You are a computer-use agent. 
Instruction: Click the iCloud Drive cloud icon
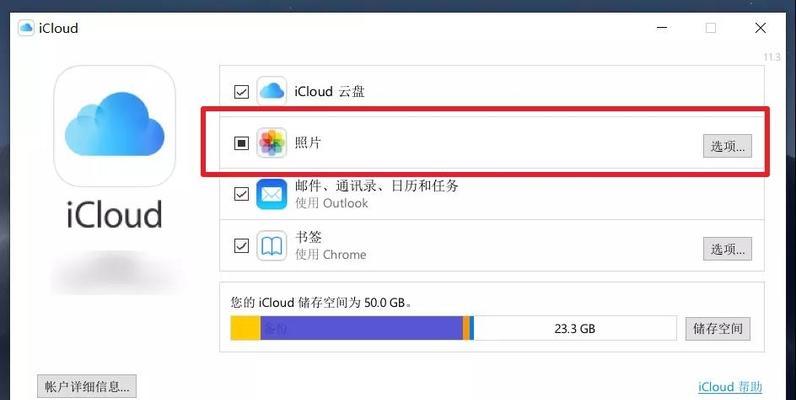(272, 91)
